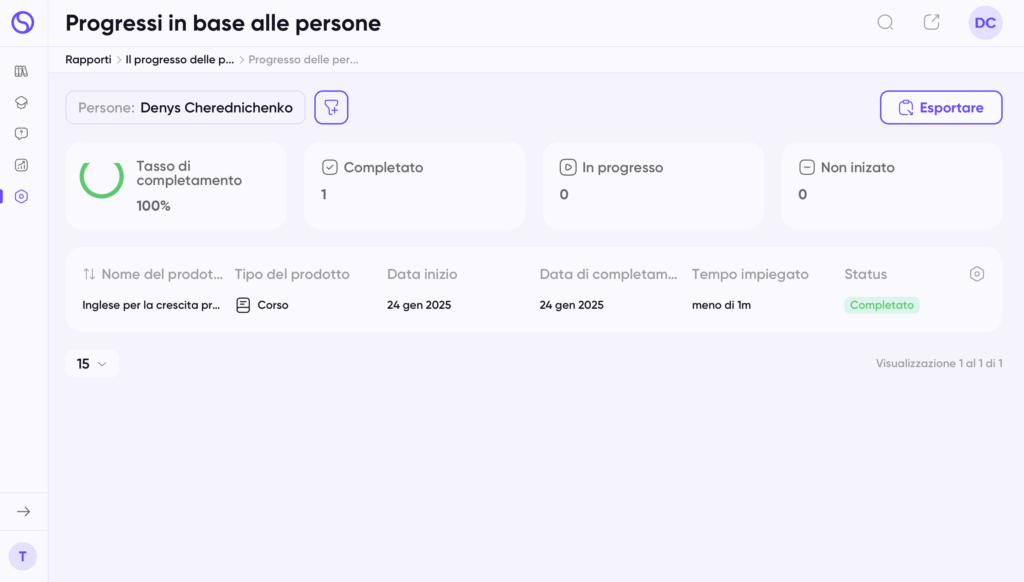Open the graduation cap learning icon

[x=22, y=103]
